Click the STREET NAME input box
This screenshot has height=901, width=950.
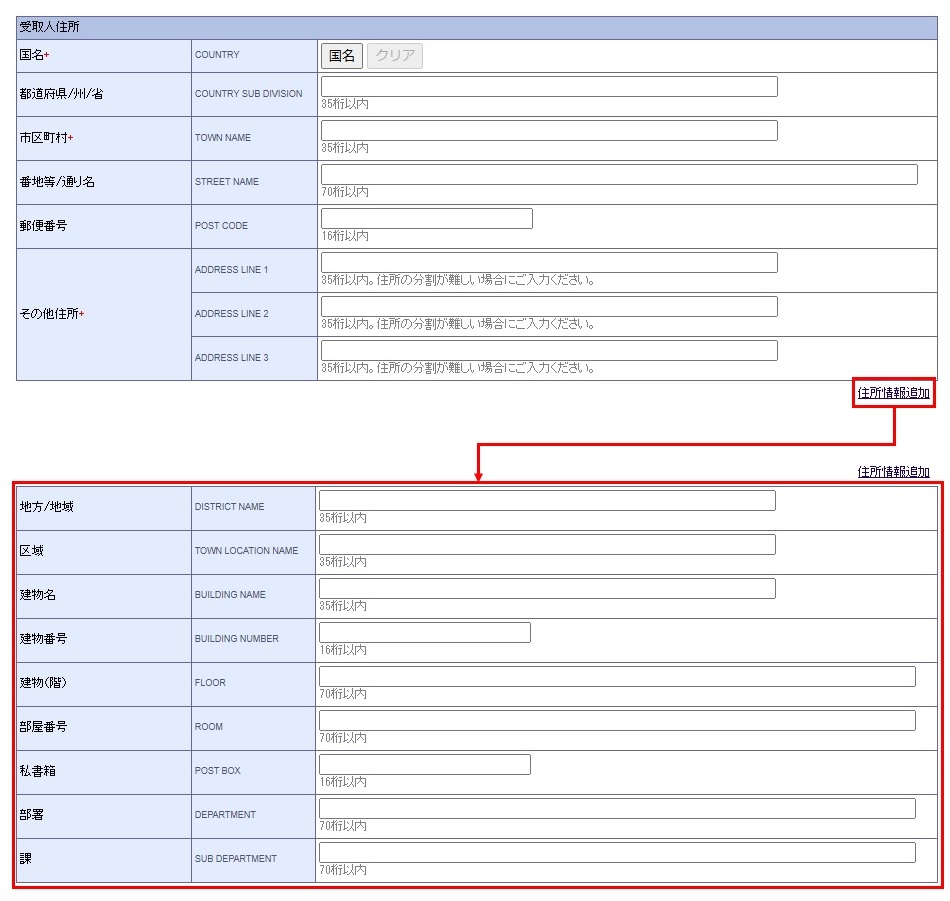coord(618,175)
